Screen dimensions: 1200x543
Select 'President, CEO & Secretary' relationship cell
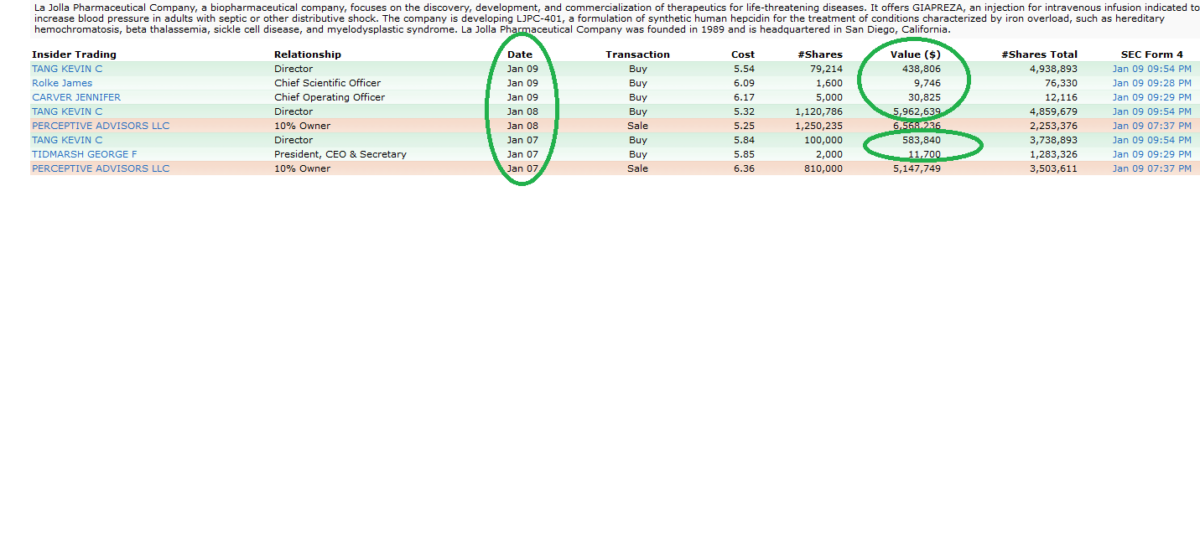point(340,154)
